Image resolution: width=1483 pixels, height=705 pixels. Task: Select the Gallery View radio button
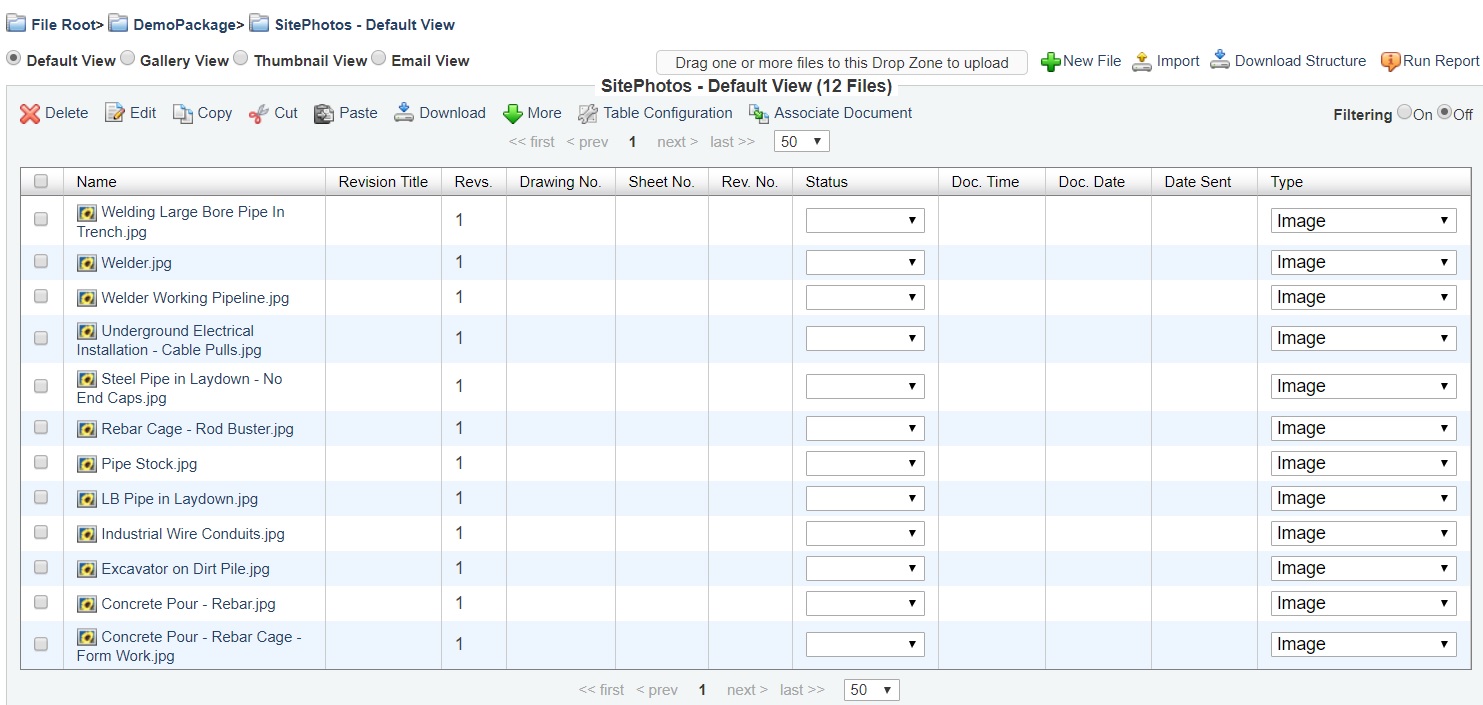(127, 59)
